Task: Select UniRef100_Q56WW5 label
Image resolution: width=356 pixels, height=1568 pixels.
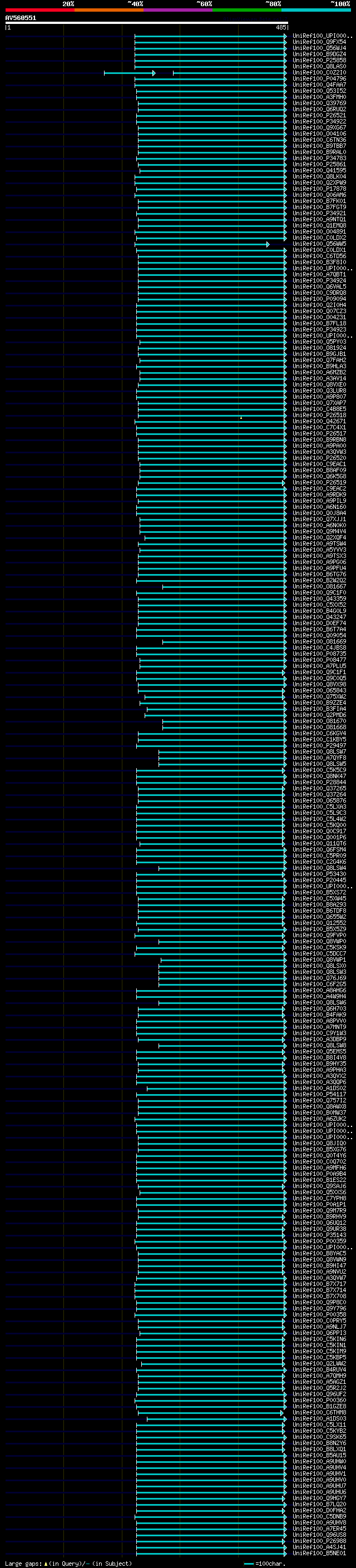Action: (319, 244)
